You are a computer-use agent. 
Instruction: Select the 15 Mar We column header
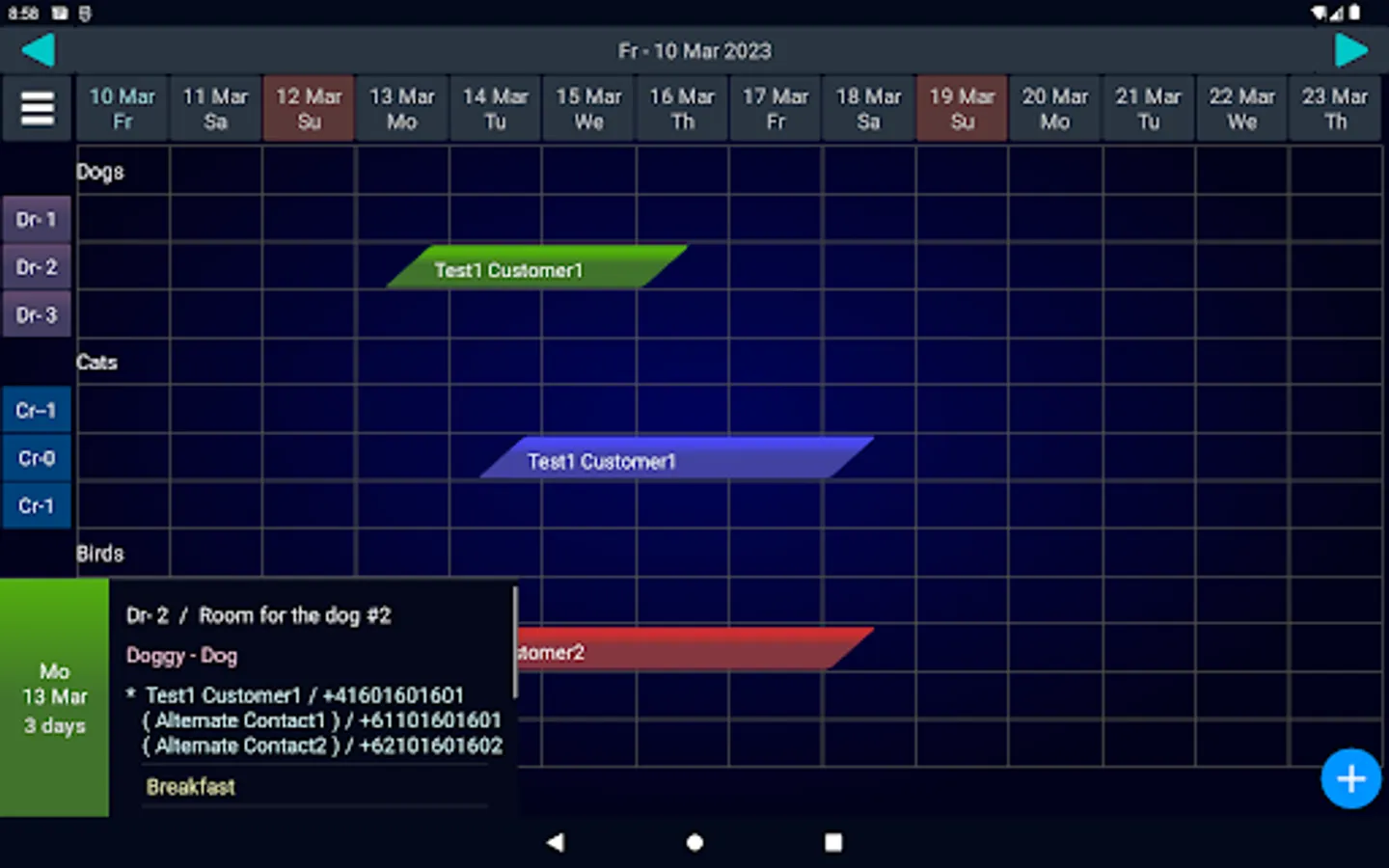[x=588, y=109]
